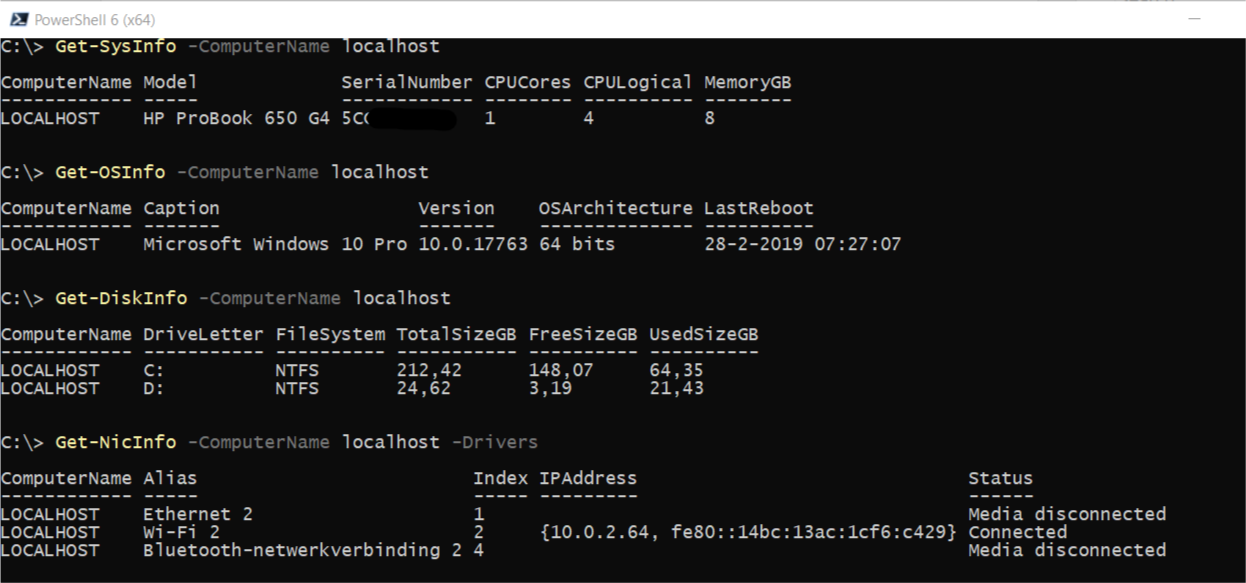Click the Bluetooth-netwerkverbinding 2 alias
This screenshot has height=583, width=1246.
point(302,550)
